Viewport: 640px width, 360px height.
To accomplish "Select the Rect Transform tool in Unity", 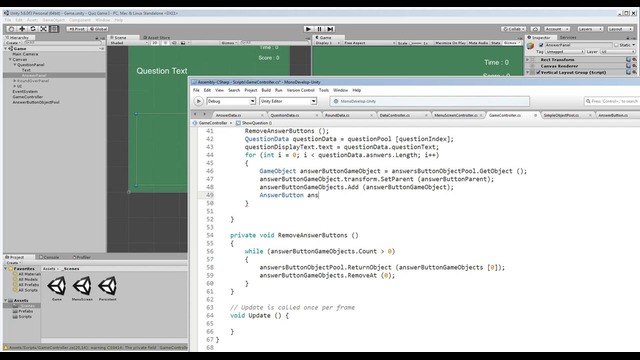I will pos(54,29).
